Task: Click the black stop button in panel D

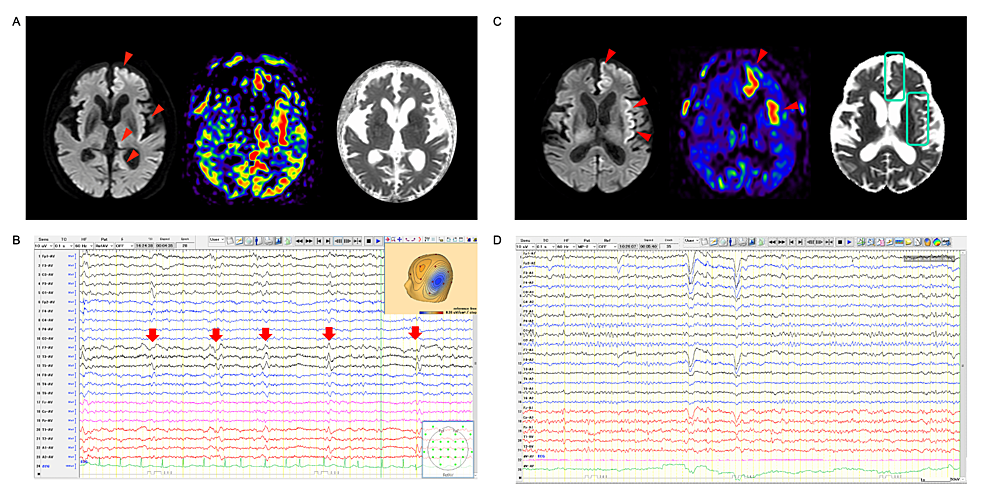Action: [x=840, y=241]
